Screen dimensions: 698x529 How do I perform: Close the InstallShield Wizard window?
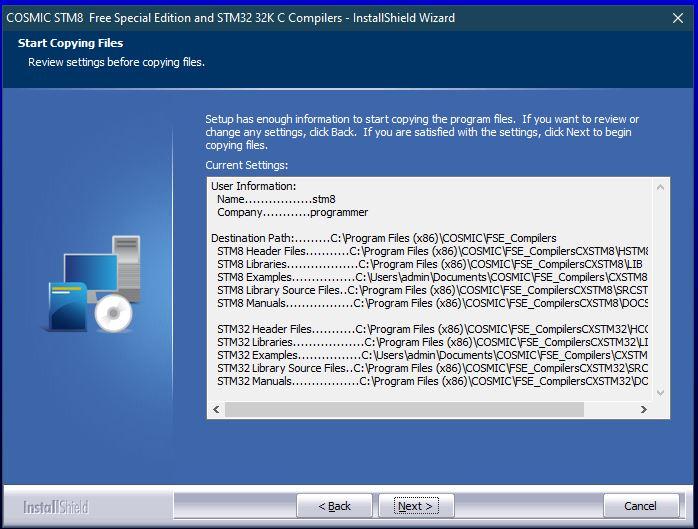pos(678,18)
